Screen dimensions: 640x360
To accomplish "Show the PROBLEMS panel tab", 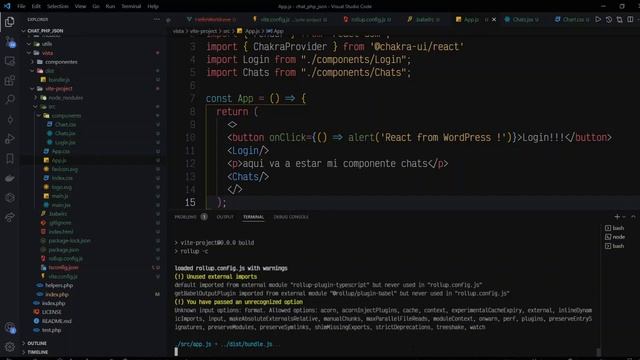I will pos(191,217).
